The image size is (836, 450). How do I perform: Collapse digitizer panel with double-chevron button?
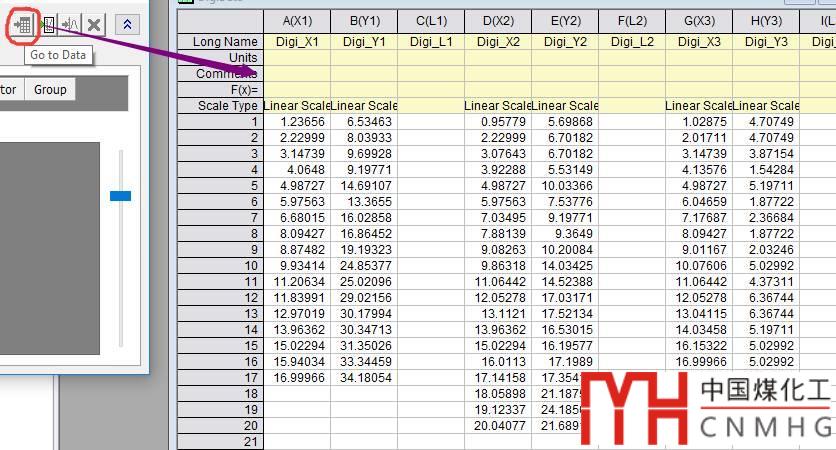point(127,25)
